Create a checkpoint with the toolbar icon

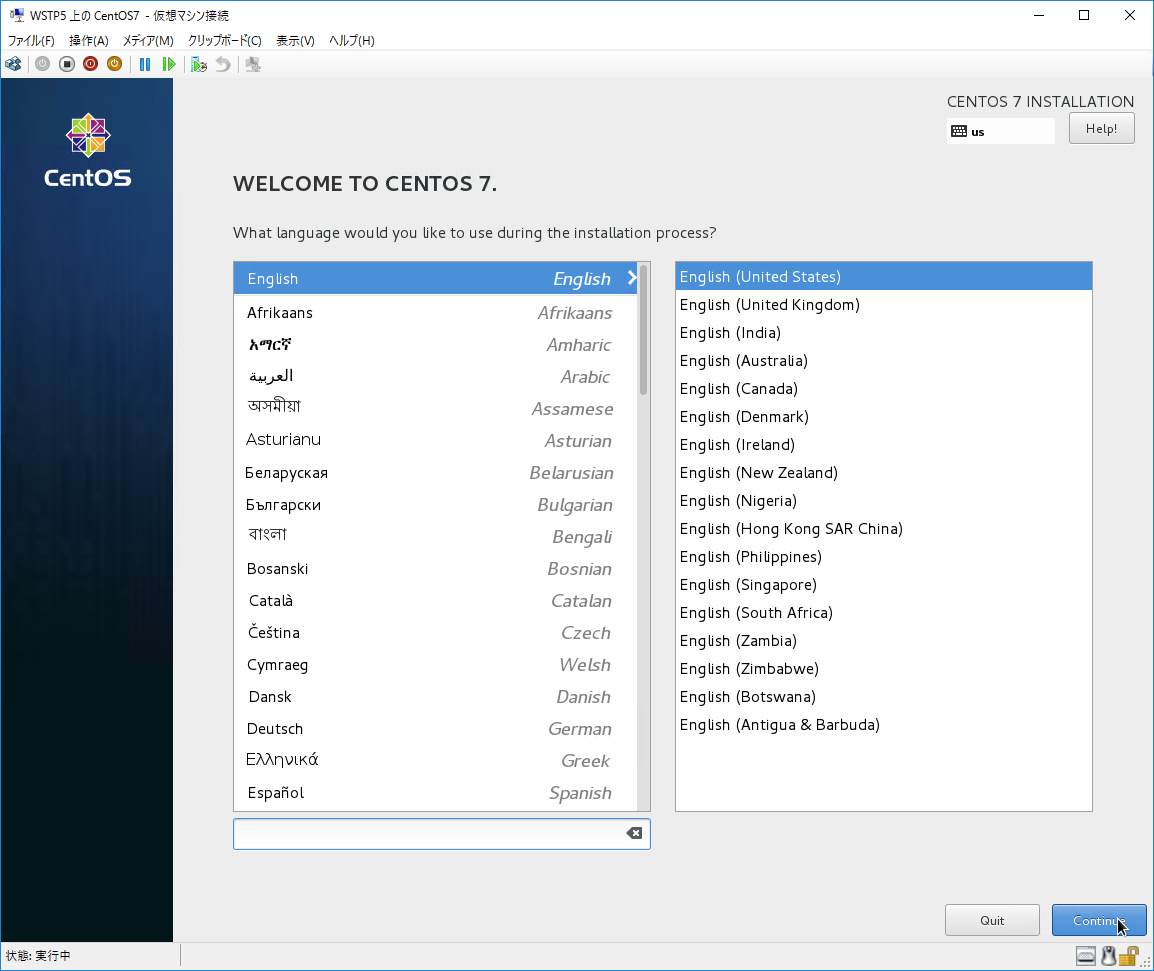tap(199, 64)
